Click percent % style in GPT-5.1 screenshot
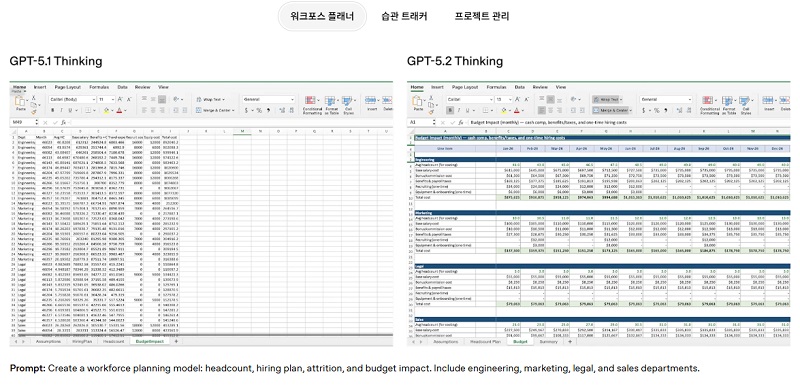This screenshot has width=800, height=387. (259, 110)
